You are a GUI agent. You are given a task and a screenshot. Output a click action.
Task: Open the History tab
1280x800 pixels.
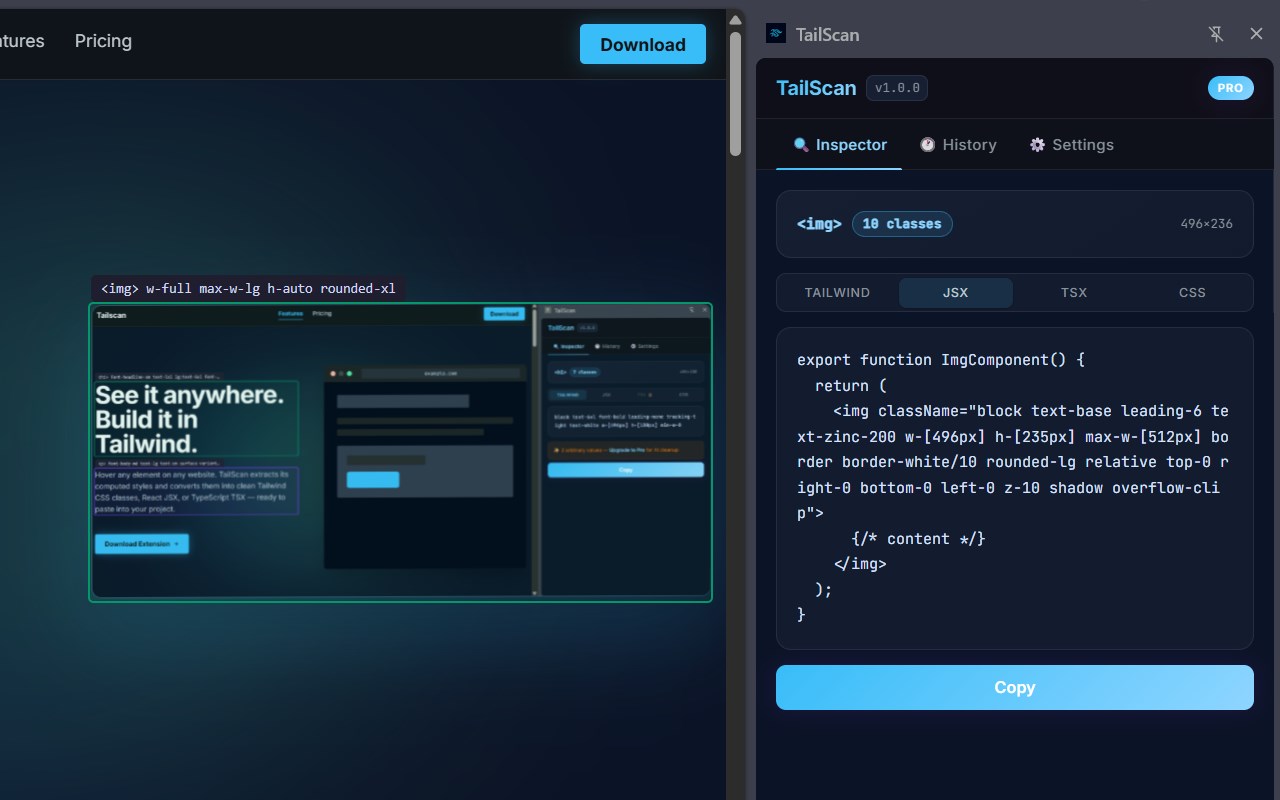coord(958,145)
